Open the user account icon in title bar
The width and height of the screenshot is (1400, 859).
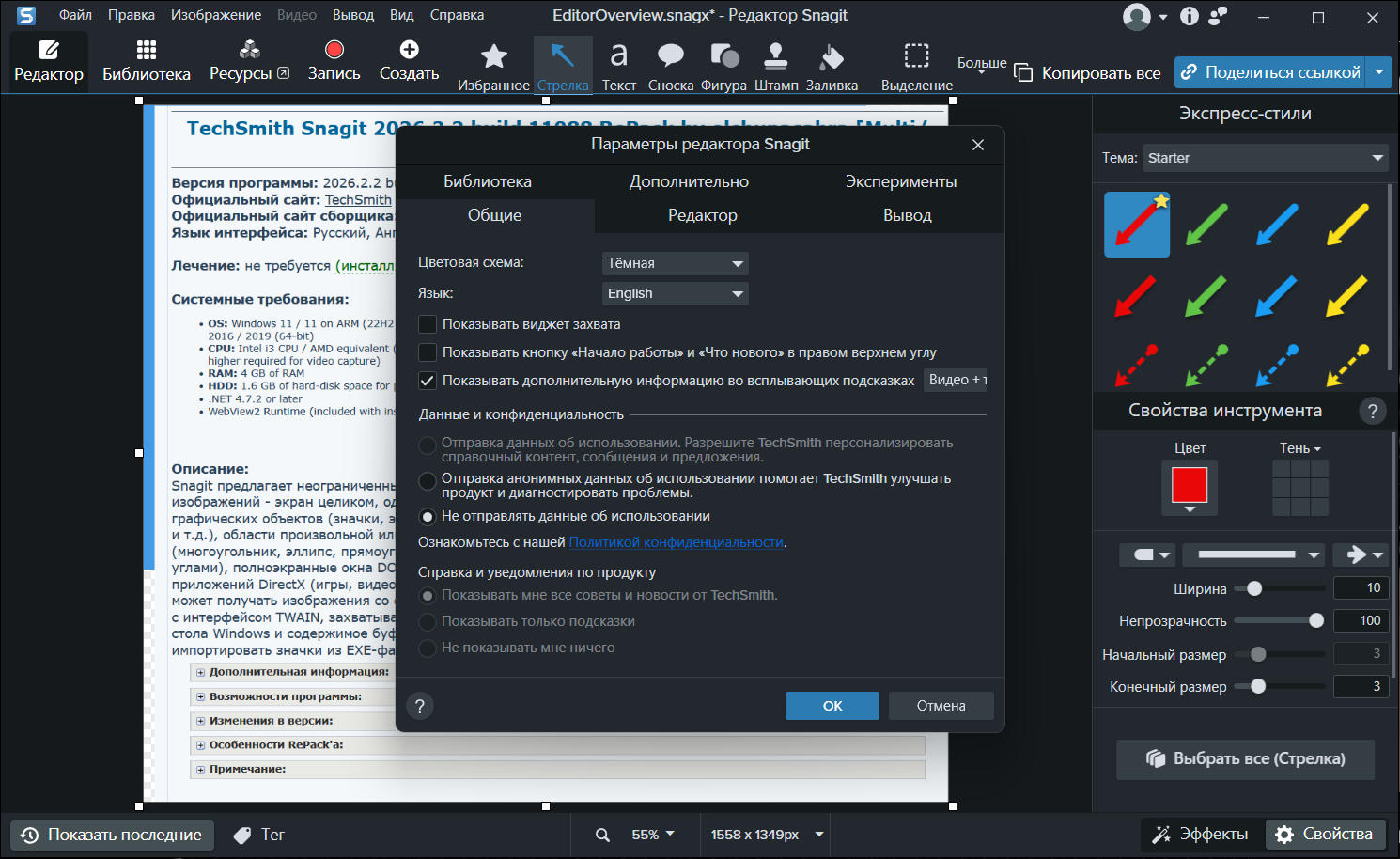point(1137,17)
